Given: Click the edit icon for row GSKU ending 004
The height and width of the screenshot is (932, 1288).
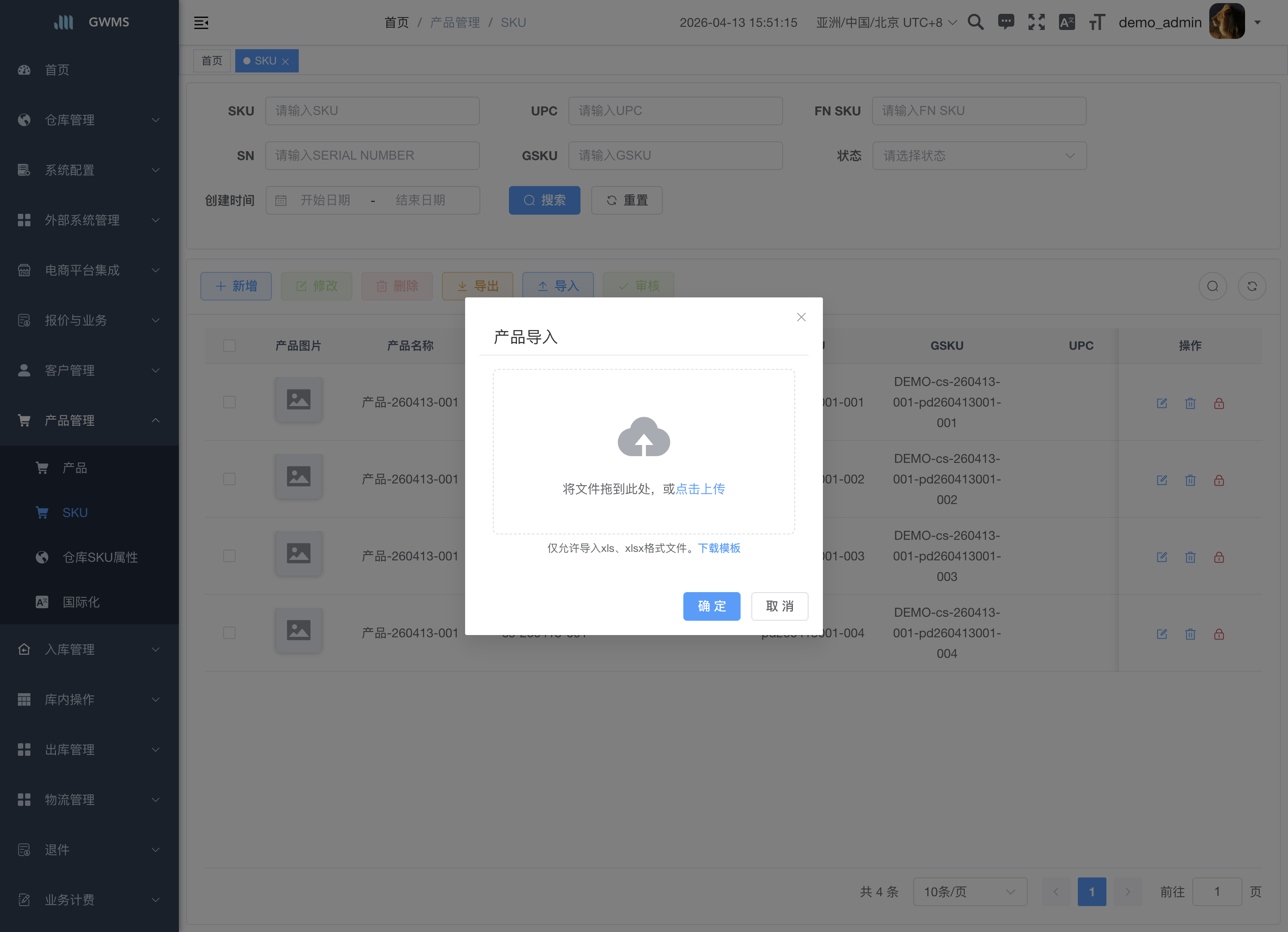Looking at the screenshot, I should pyautogui.click(x=1161, y=634).
